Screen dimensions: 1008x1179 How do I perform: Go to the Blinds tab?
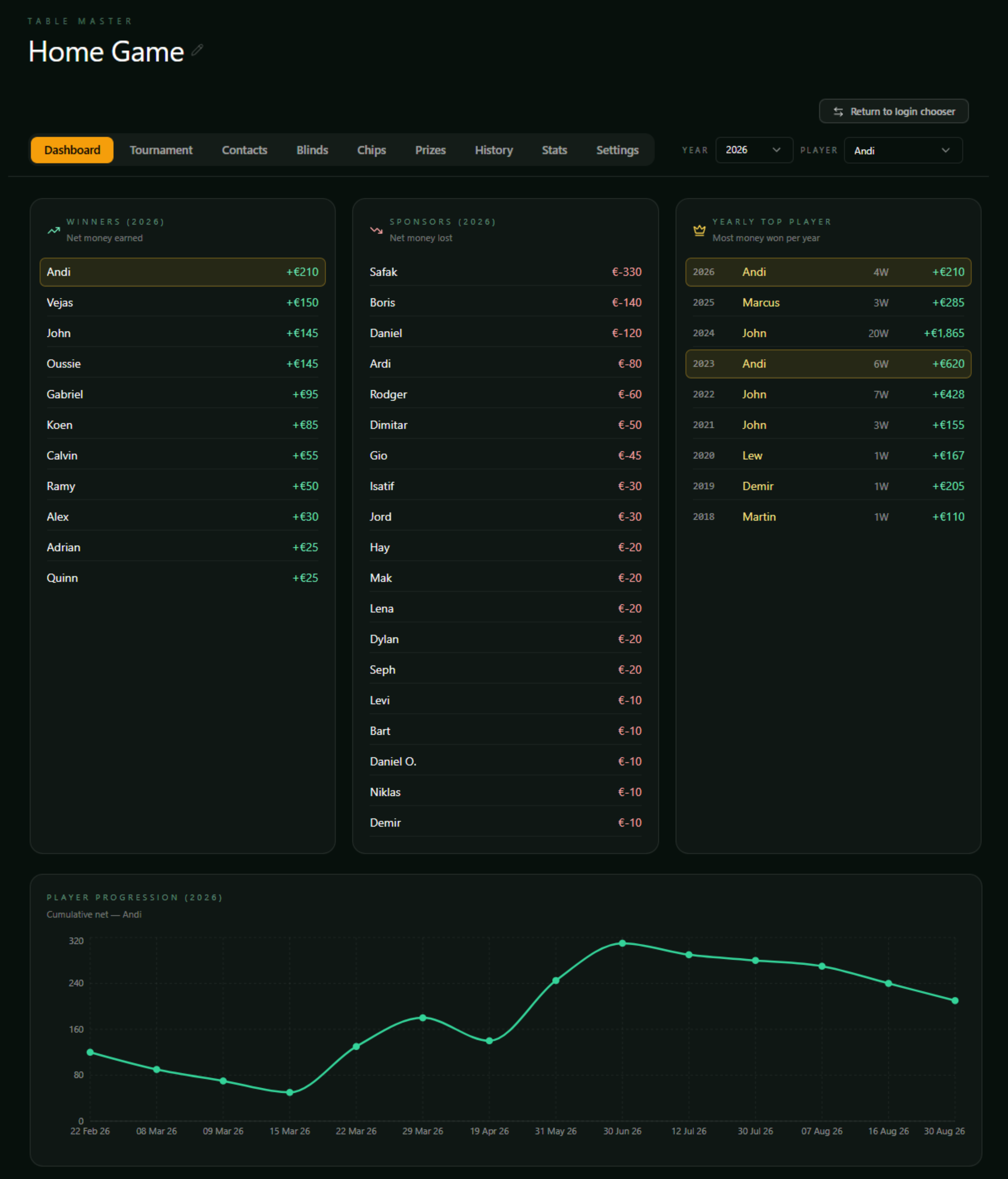[x=312, y=150]
